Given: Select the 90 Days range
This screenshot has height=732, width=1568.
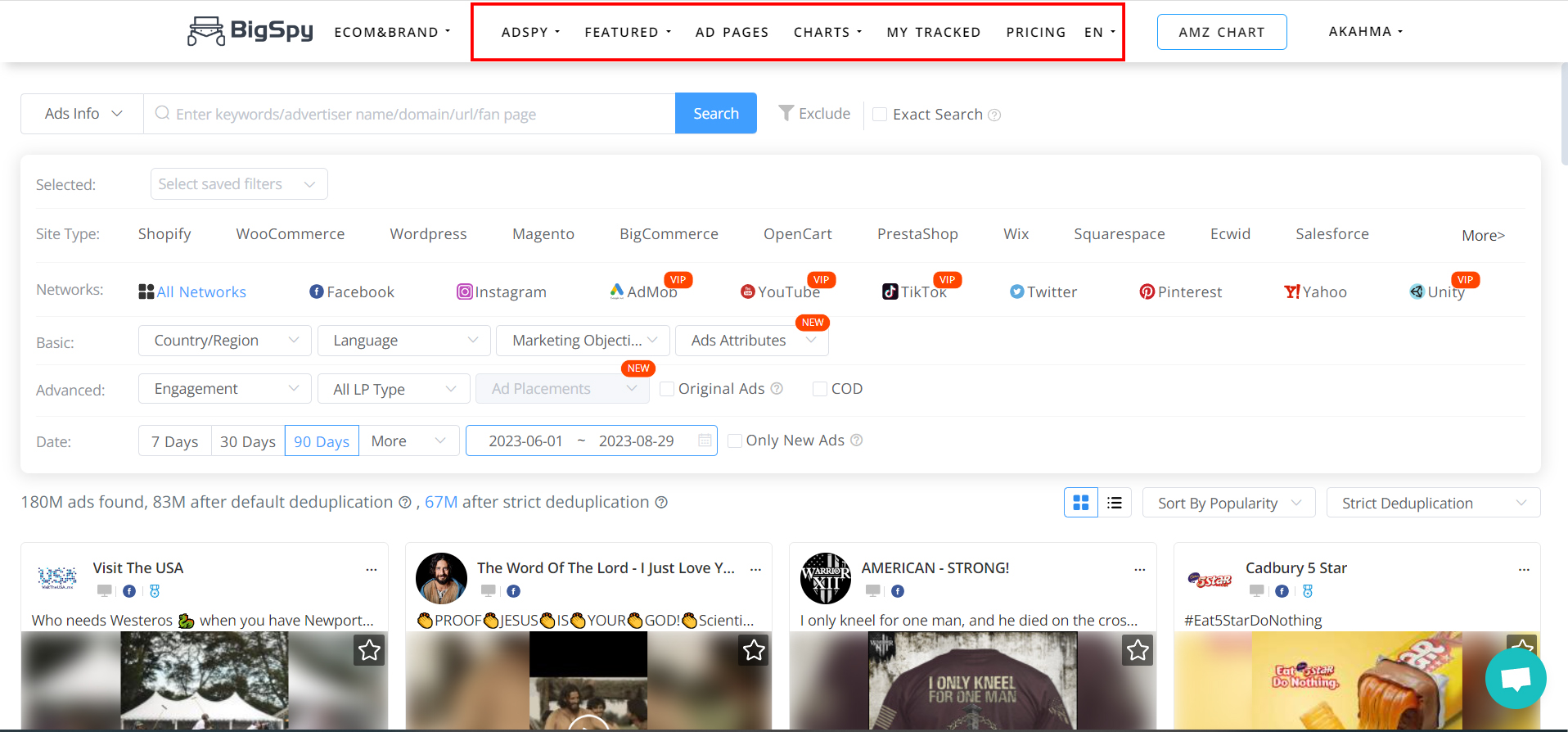Looking at the screenshot, I should 322,441.
